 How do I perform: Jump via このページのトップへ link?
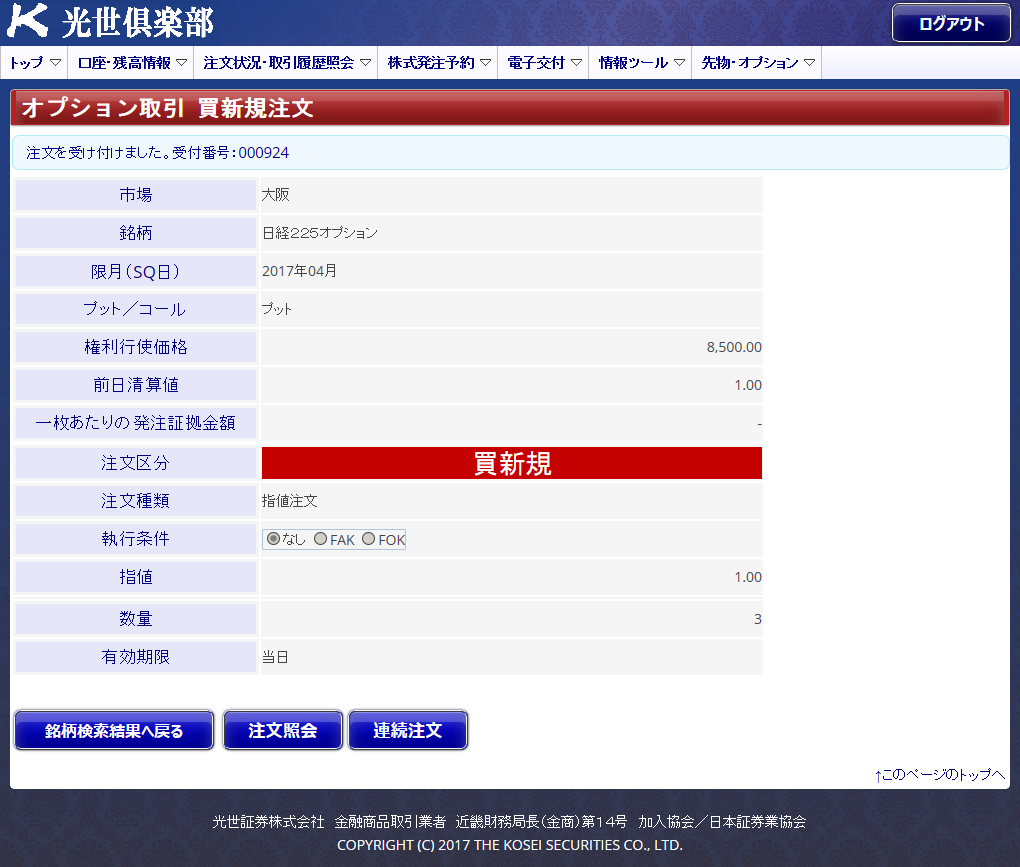(940, 774)
